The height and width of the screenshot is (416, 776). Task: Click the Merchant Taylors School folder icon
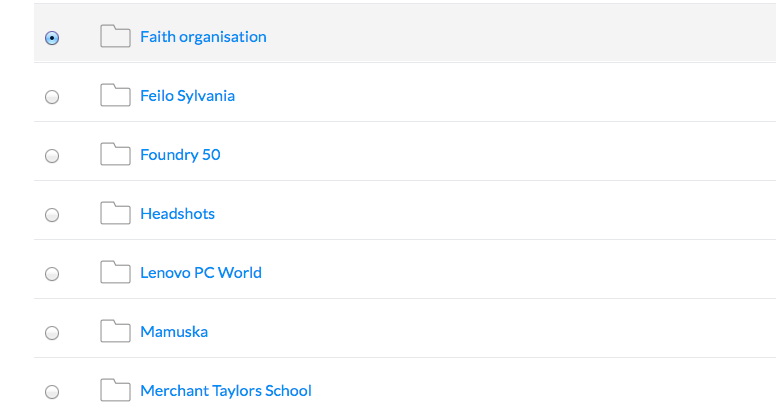[x=115, y=390]
